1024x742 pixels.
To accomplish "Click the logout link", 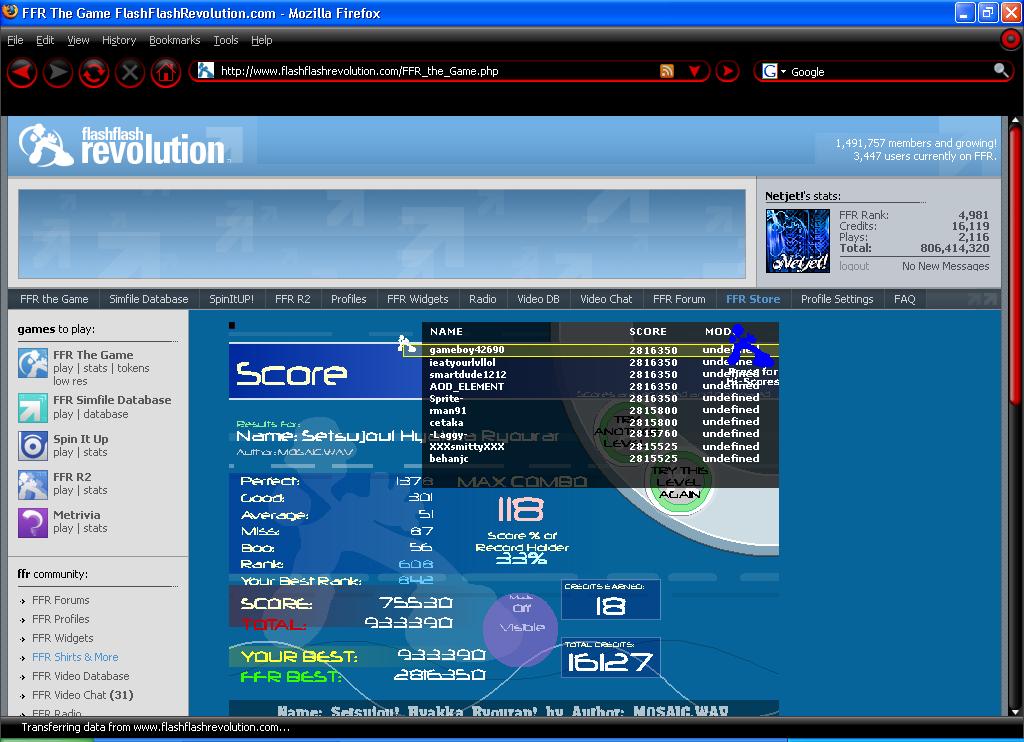I will (854, 266).
